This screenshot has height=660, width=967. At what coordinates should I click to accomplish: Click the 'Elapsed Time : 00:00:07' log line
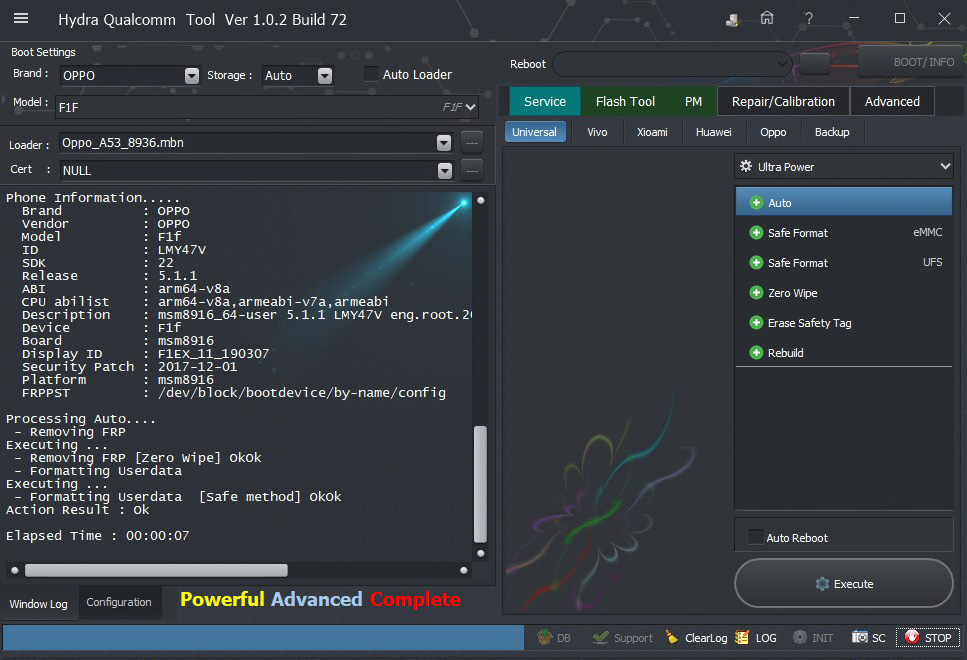97,535
